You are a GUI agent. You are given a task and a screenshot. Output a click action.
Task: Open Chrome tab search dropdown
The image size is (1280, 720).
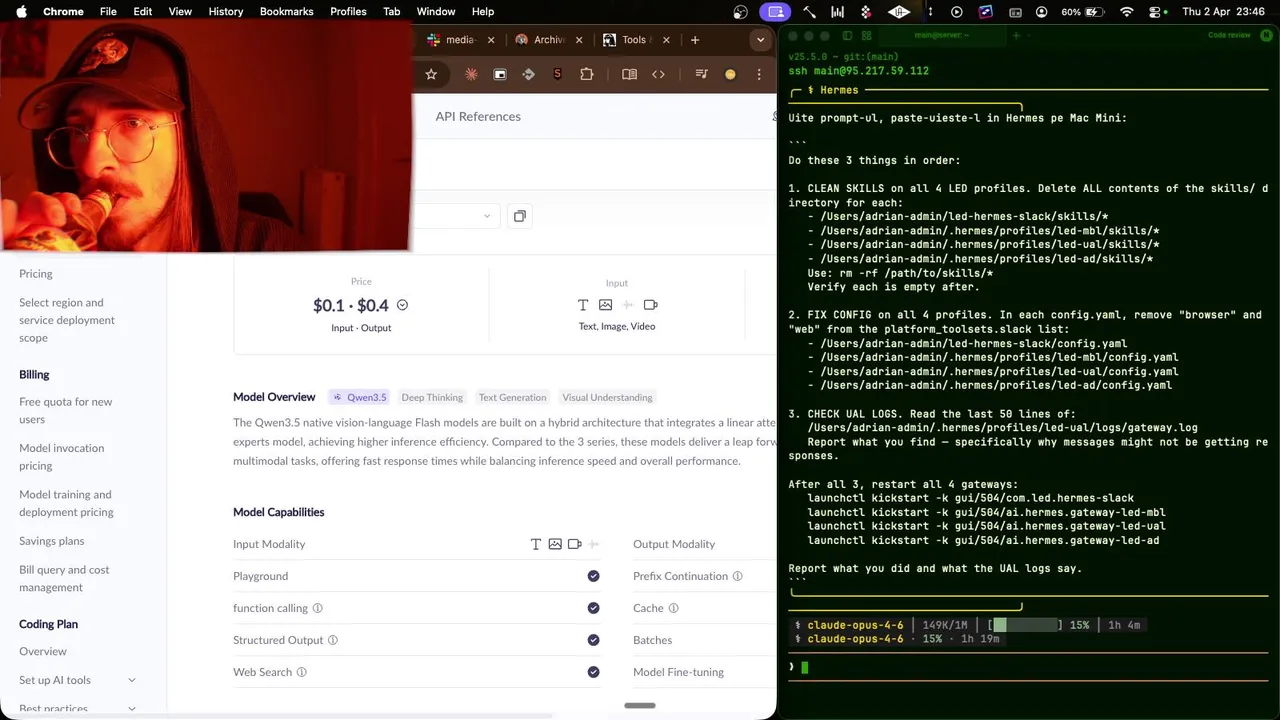click(761, 40)
